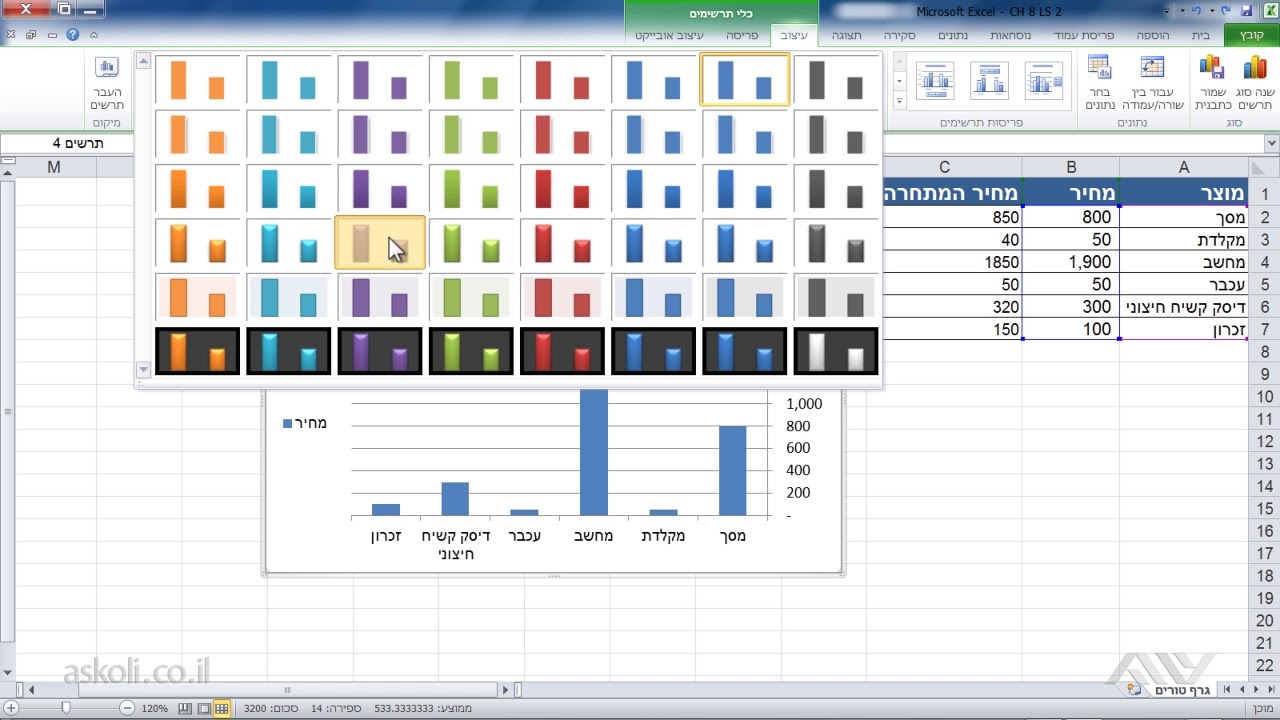1280x720 pixels.
Task: Click the Name Box showing תרשים 4
Action: tap(66, 143)
